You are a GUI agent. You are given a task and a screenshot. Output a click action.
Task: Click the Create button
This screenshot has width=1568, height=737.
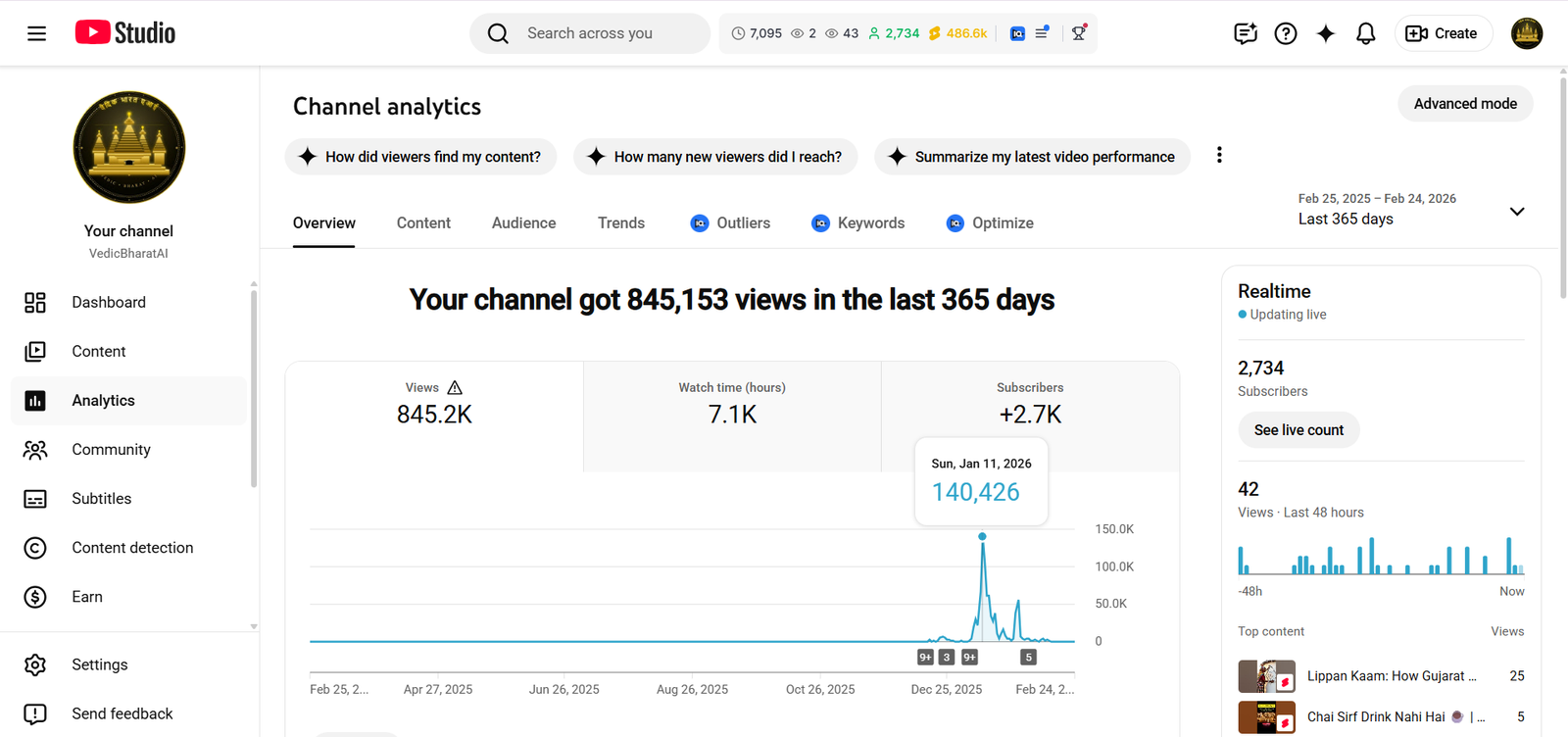tap(1443, 33)
